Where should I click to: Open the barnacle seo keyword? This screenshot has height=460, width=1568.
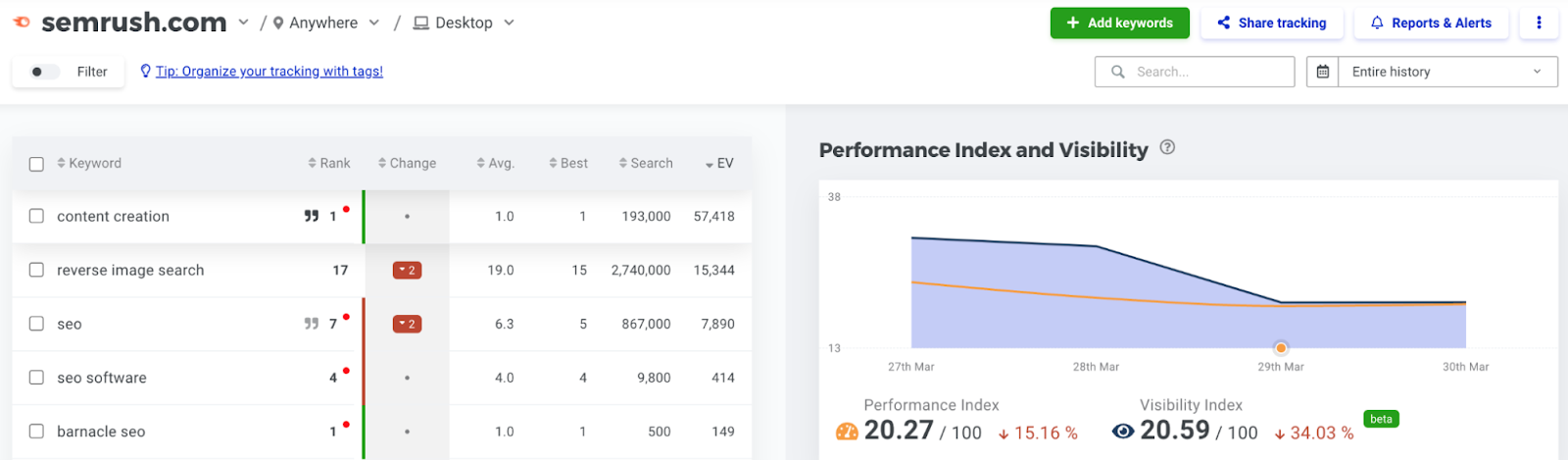[101, 432]
